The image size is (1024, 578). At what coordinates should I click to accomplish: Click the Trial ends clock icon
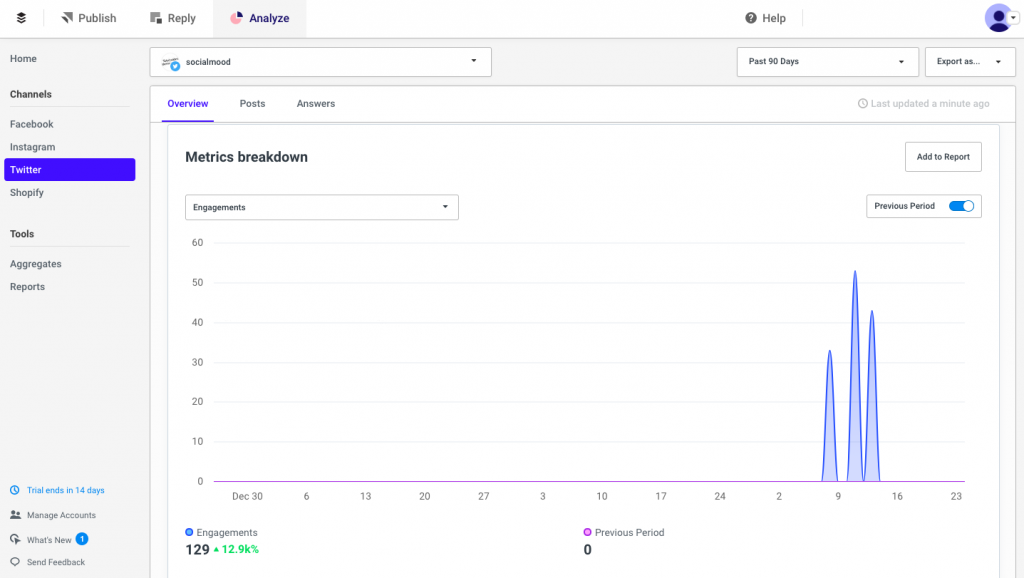coord(15,490)
